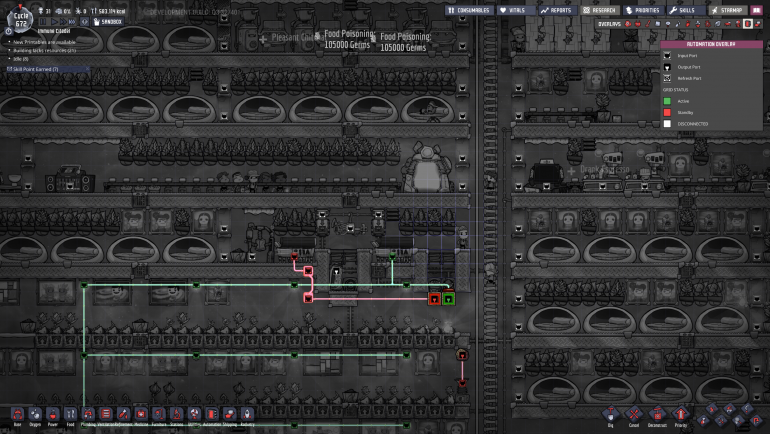Toggle the Farming overlay
Screen dimensions: 770x434
(717, 24)
